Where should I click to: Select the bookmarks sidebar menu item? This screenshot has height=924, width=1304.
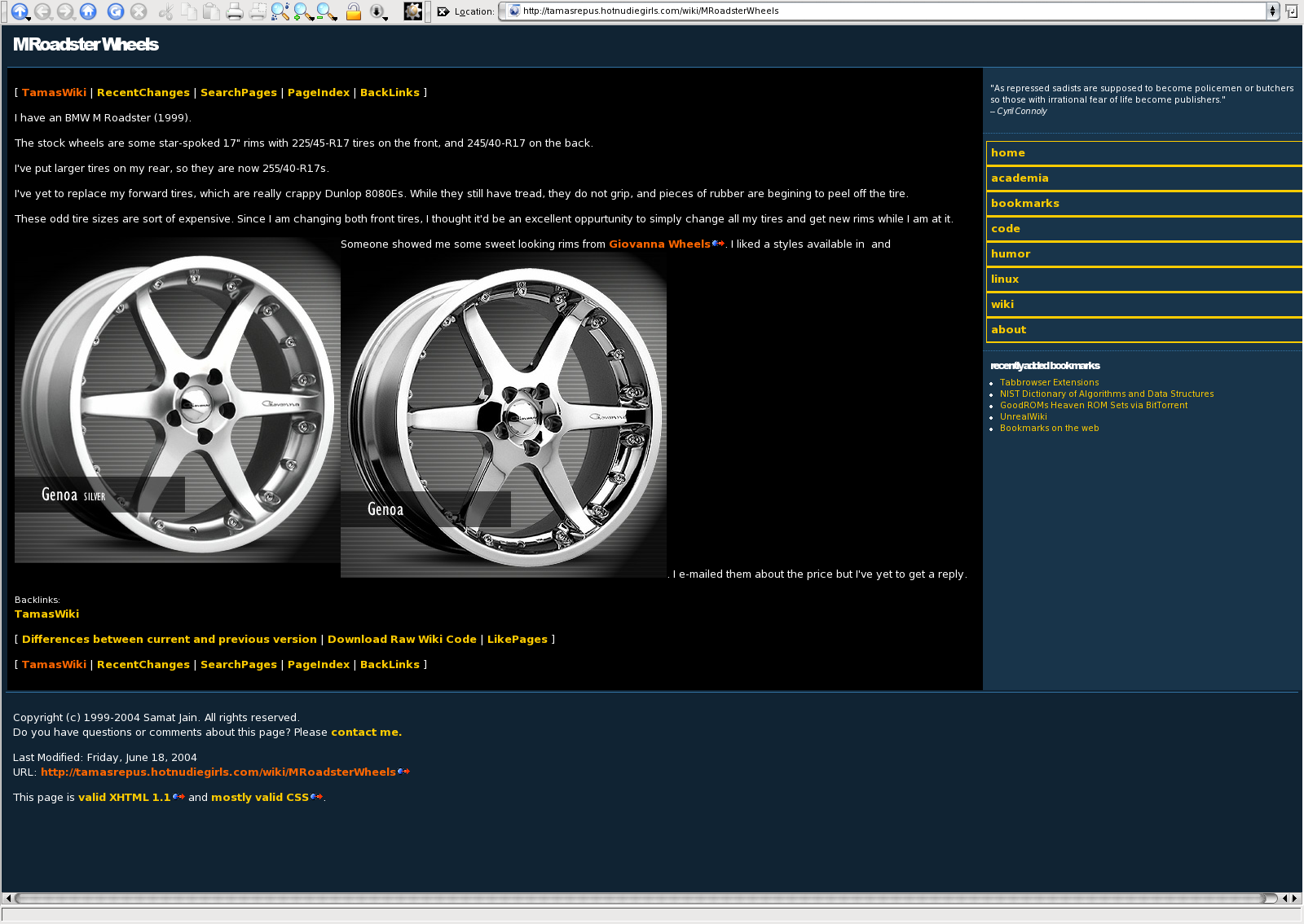1144,204
